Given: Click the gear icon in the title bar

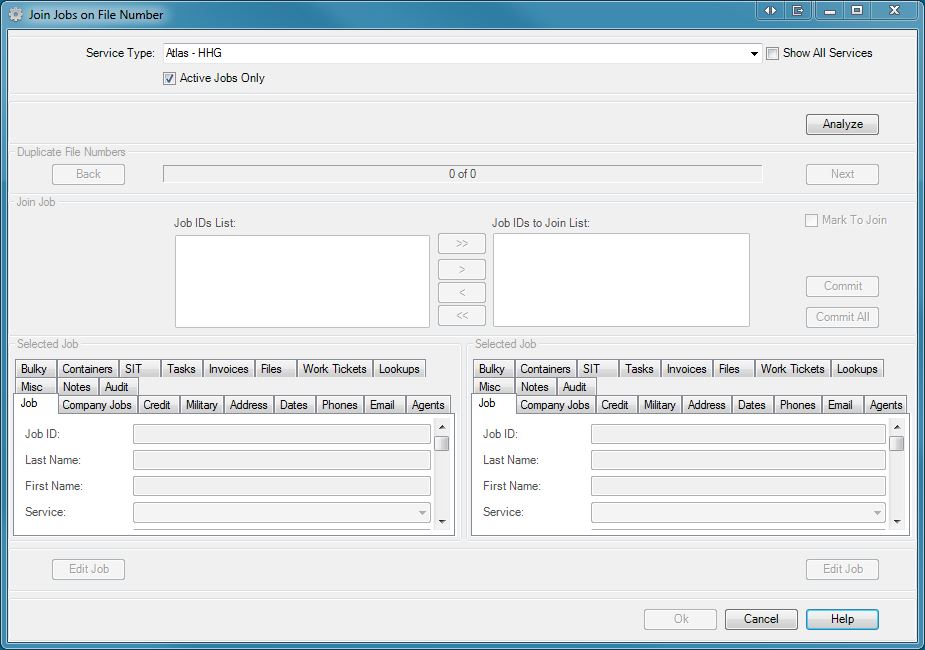Looking at the screenshot, I should coord(15,15).
